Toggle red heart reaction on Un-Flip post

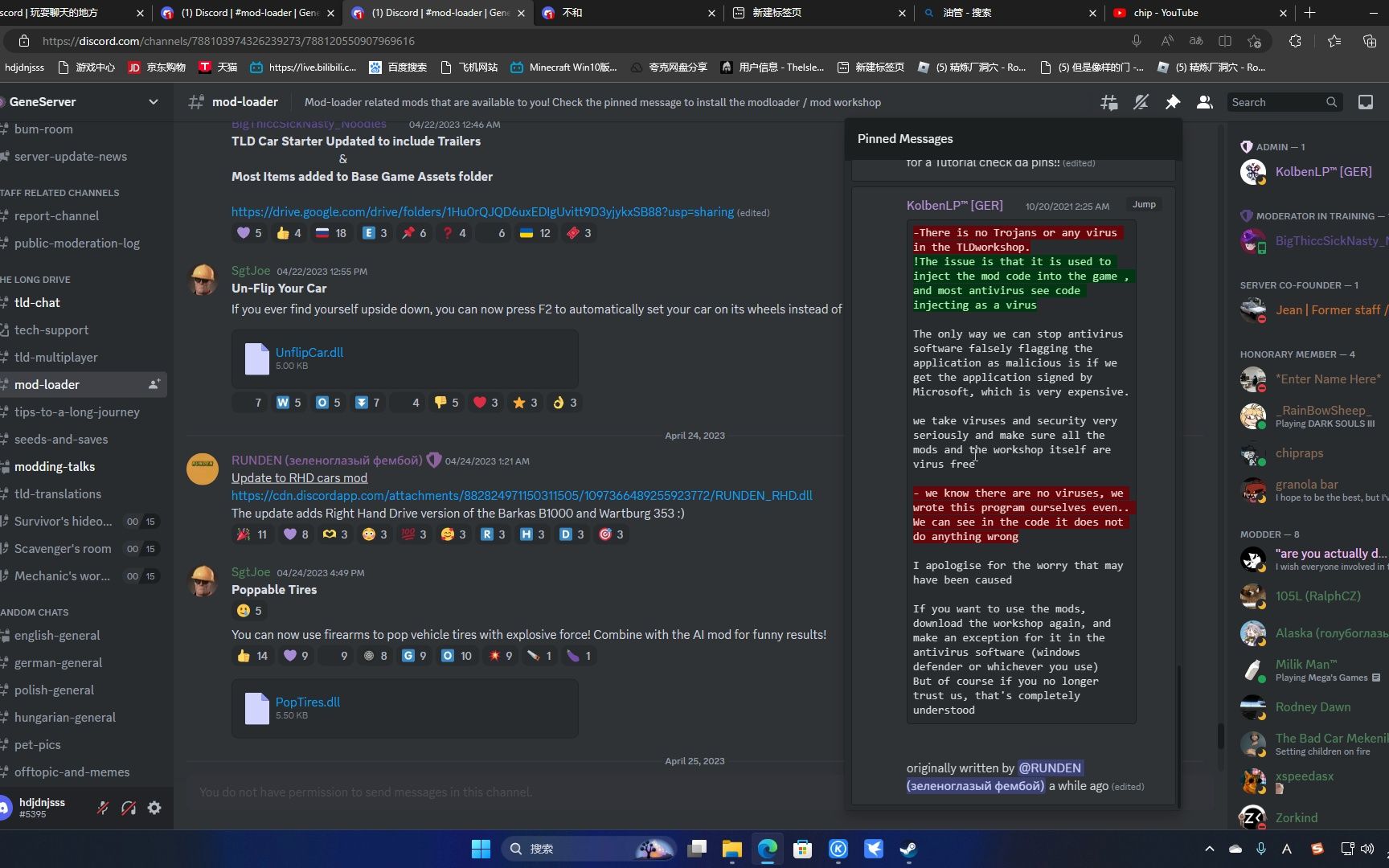click(486, 403)
